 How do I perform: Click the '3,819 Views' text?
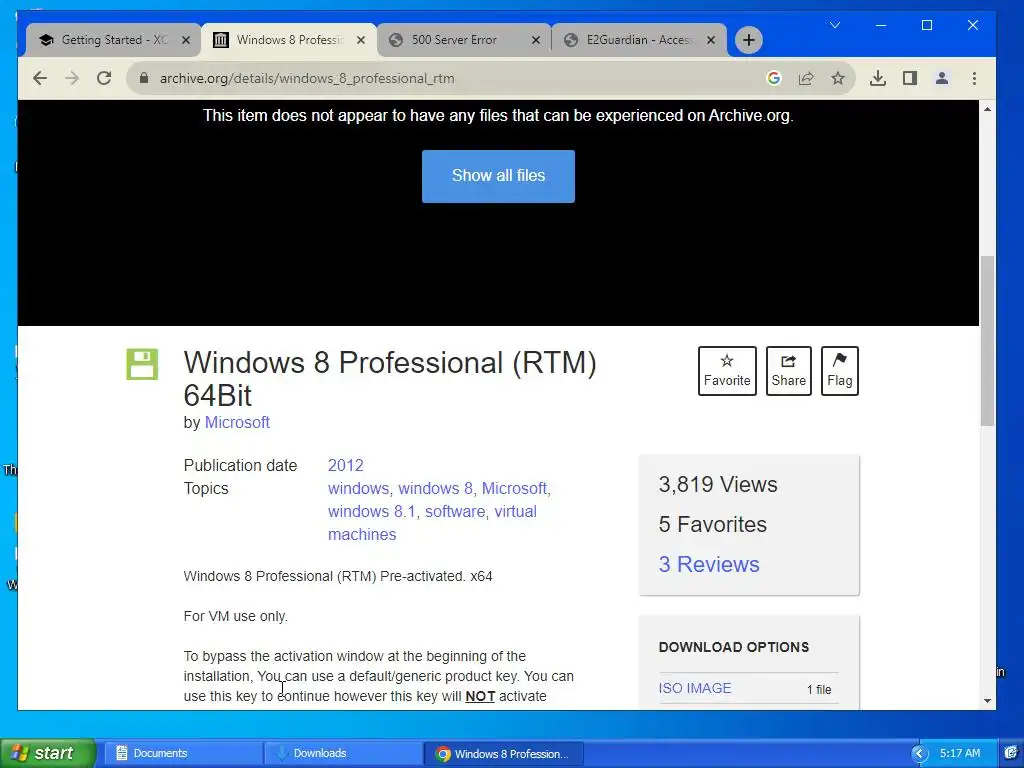coord(718,485)
